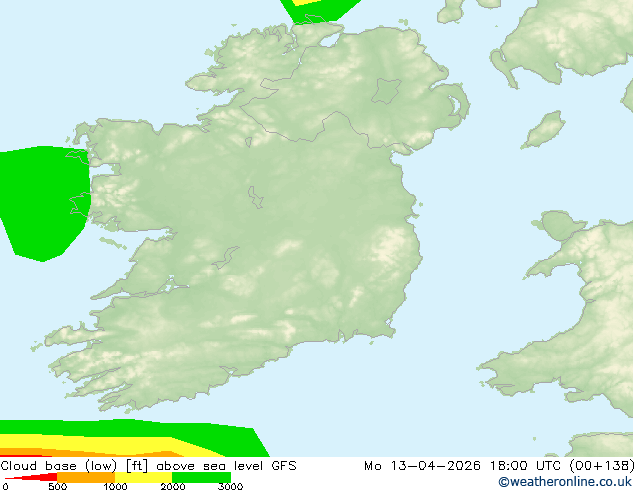Click the green cloud area at the top of the map
Viewport: 634px width, 490px height.
pos(317,12)
